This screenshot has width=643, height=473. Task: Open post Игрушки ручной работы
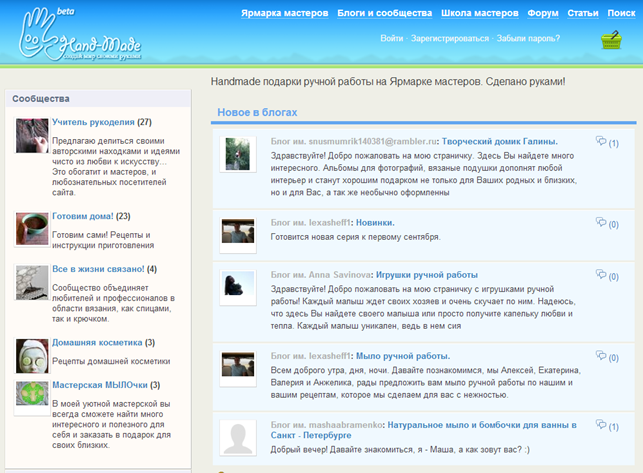426,275
